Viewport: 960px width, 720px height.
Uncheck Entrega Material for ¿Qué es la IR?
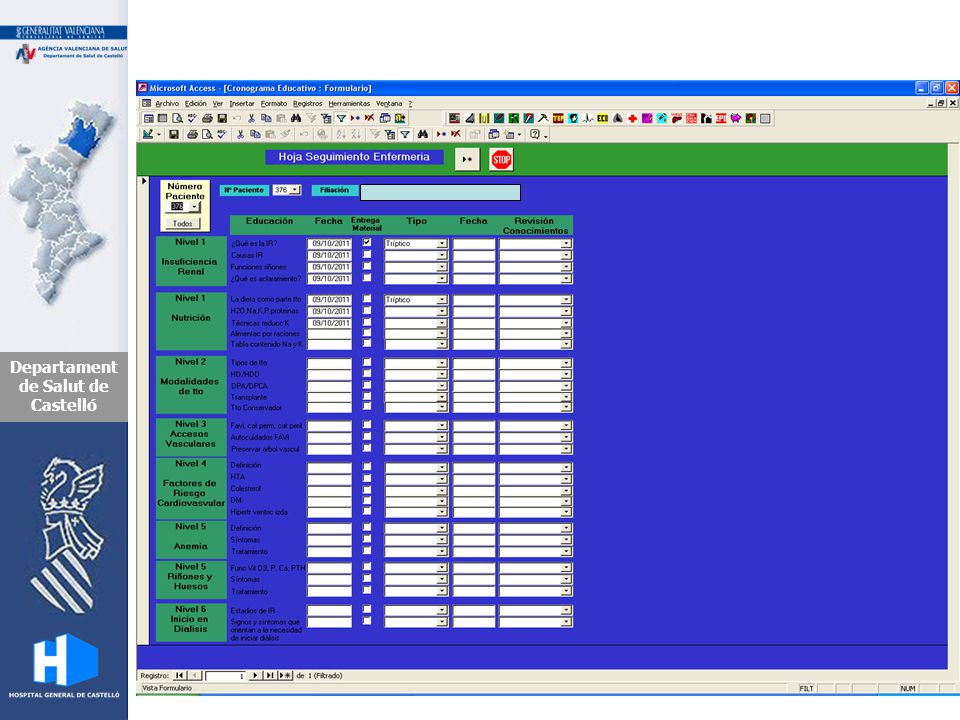pyautogui.click(x=367, y=242)
